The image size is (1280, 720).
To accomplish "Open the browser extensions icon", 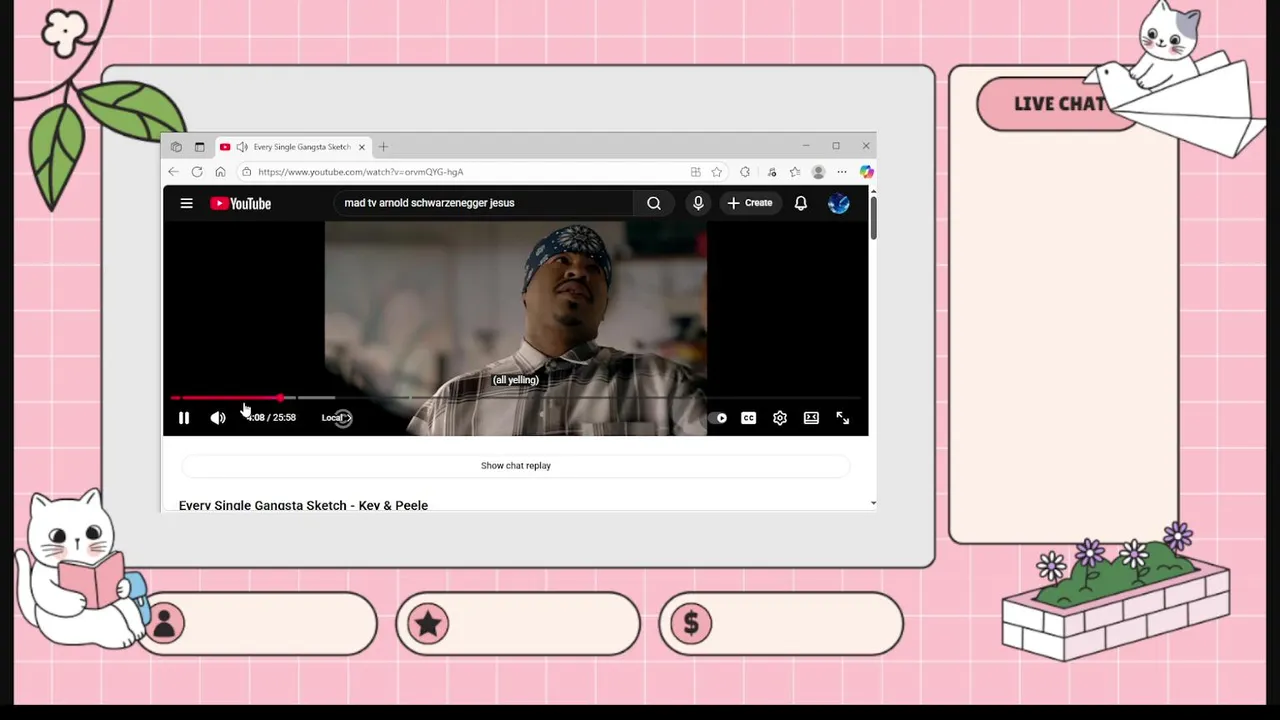I will click(x=745, y=172).
